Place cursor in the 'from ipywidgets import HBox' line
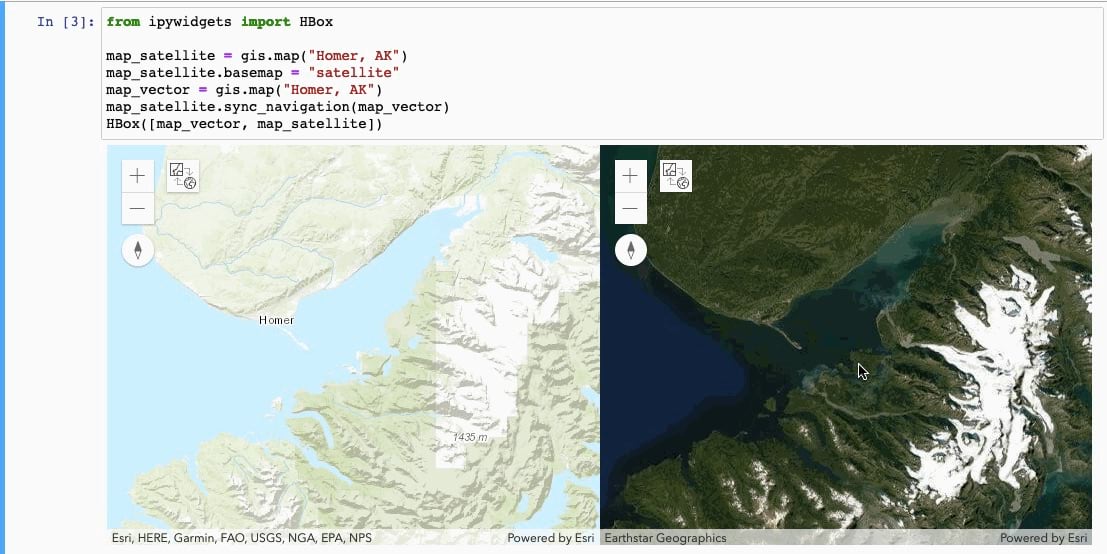 (x=219, y=22)
